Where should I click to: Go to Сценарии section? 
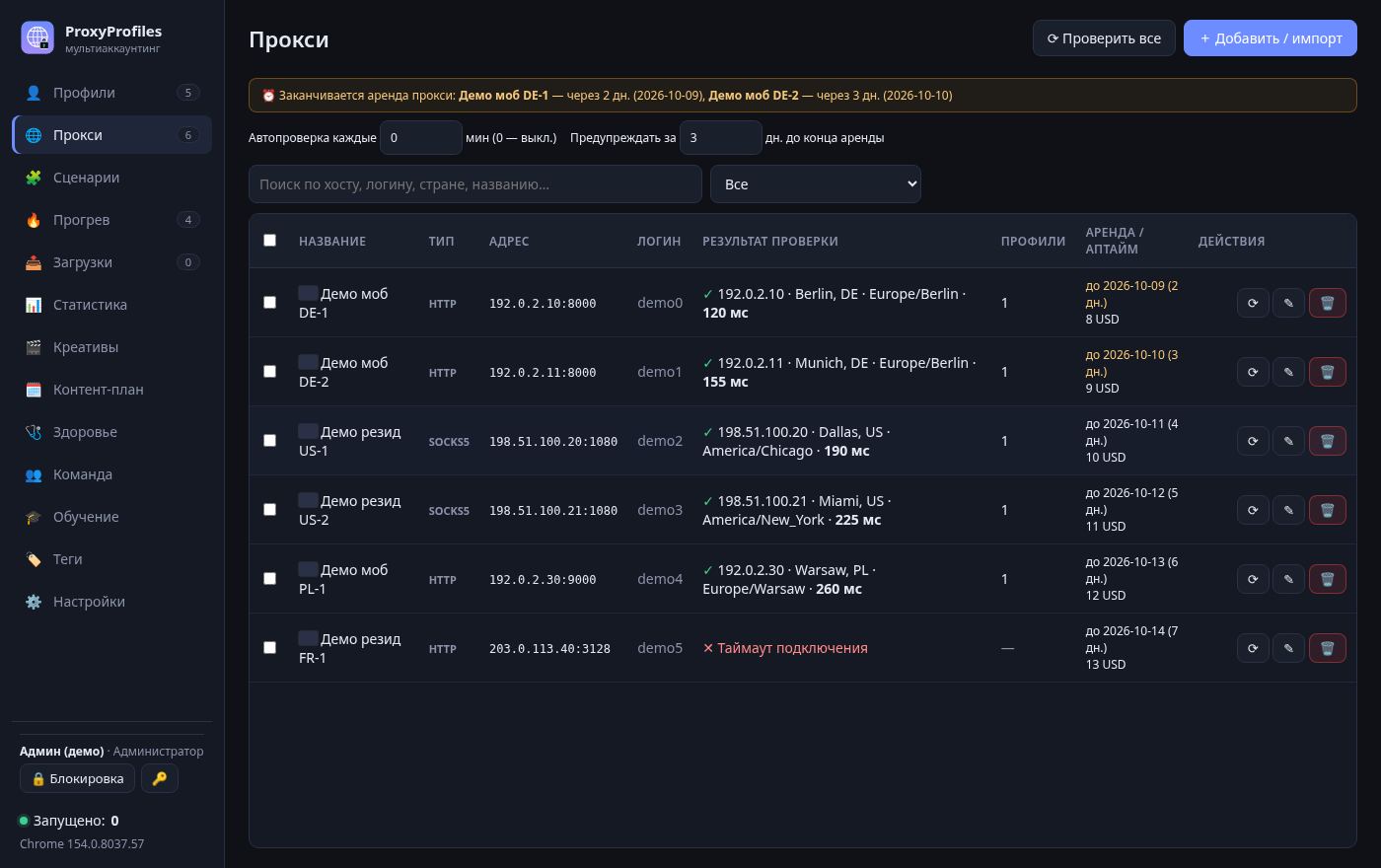tap(111, 178)
